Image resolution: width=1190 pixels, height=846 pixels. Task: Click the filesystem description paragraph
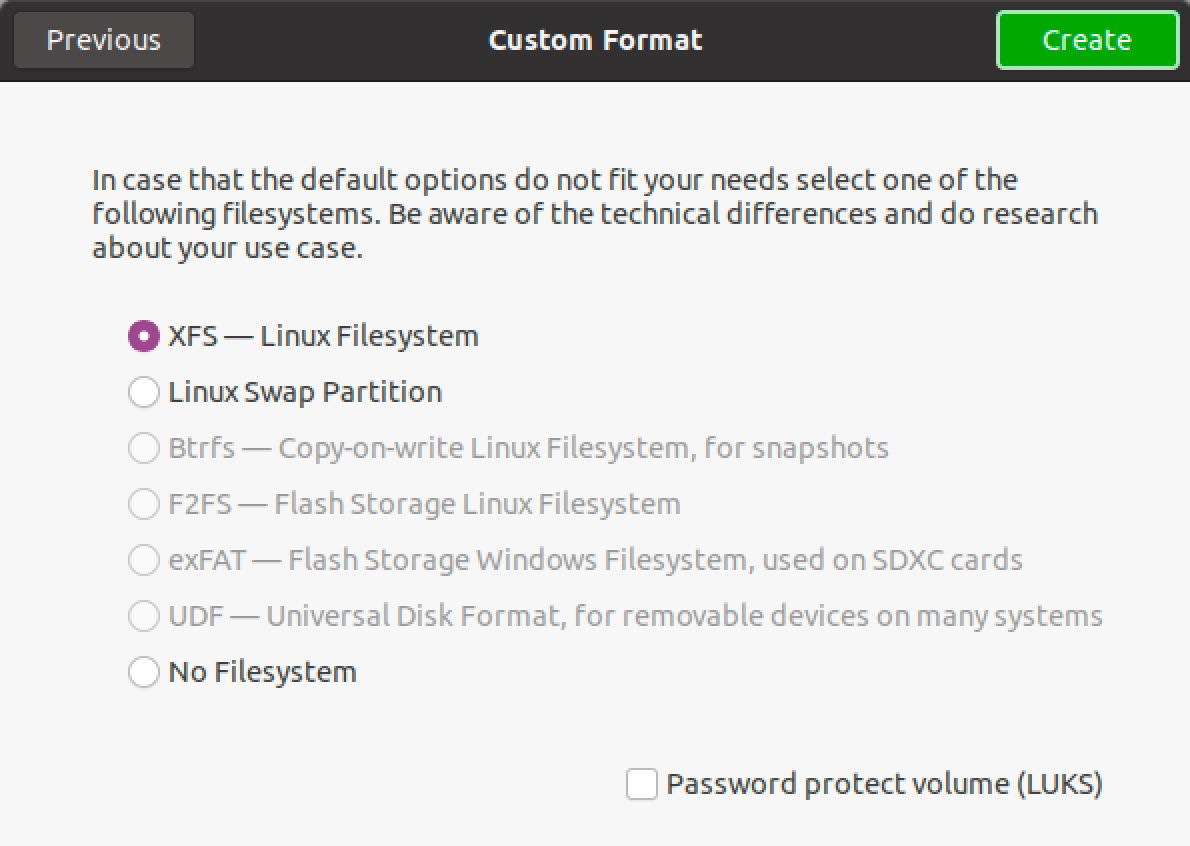(x=595, y=214)
